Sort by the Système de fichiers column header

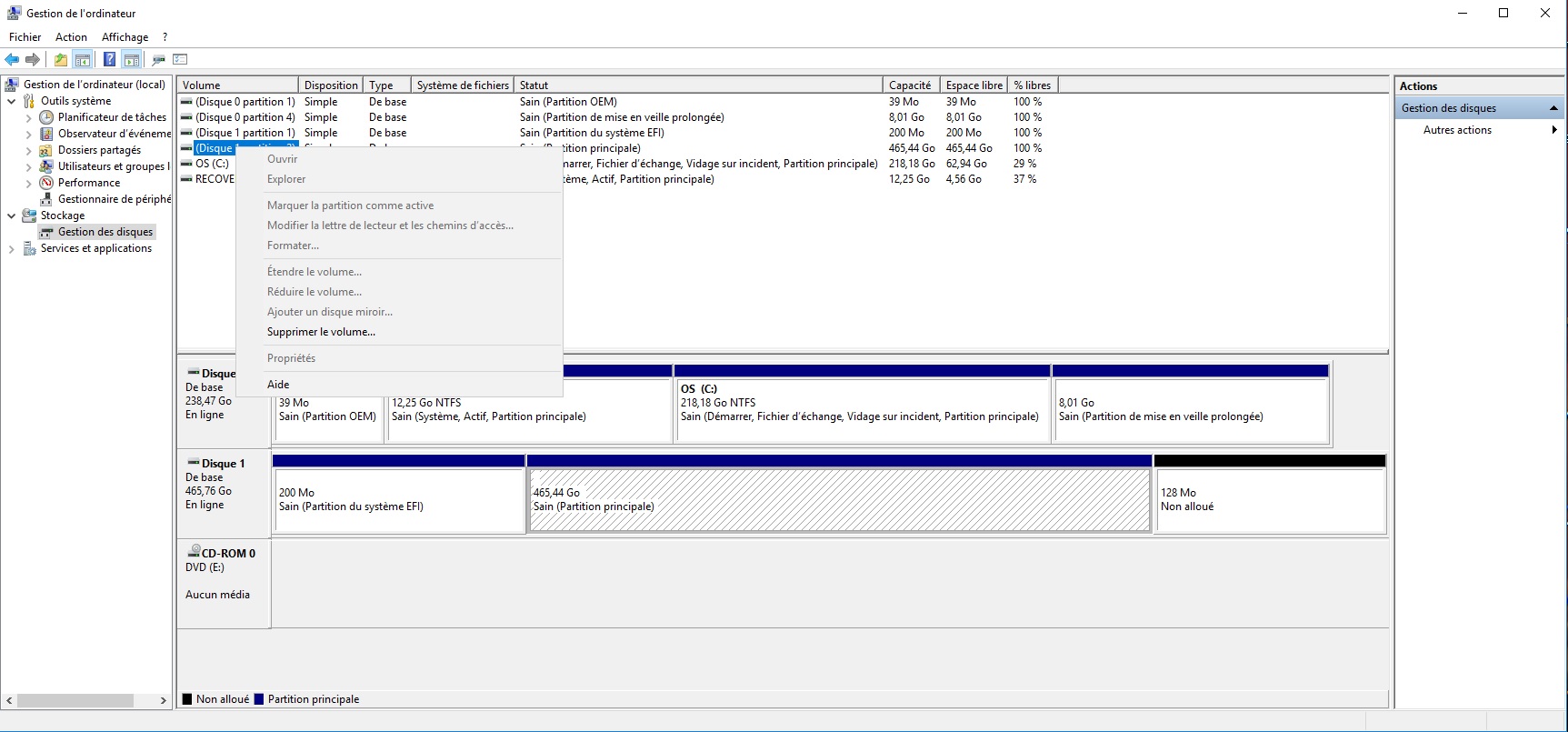pos(463,85)
